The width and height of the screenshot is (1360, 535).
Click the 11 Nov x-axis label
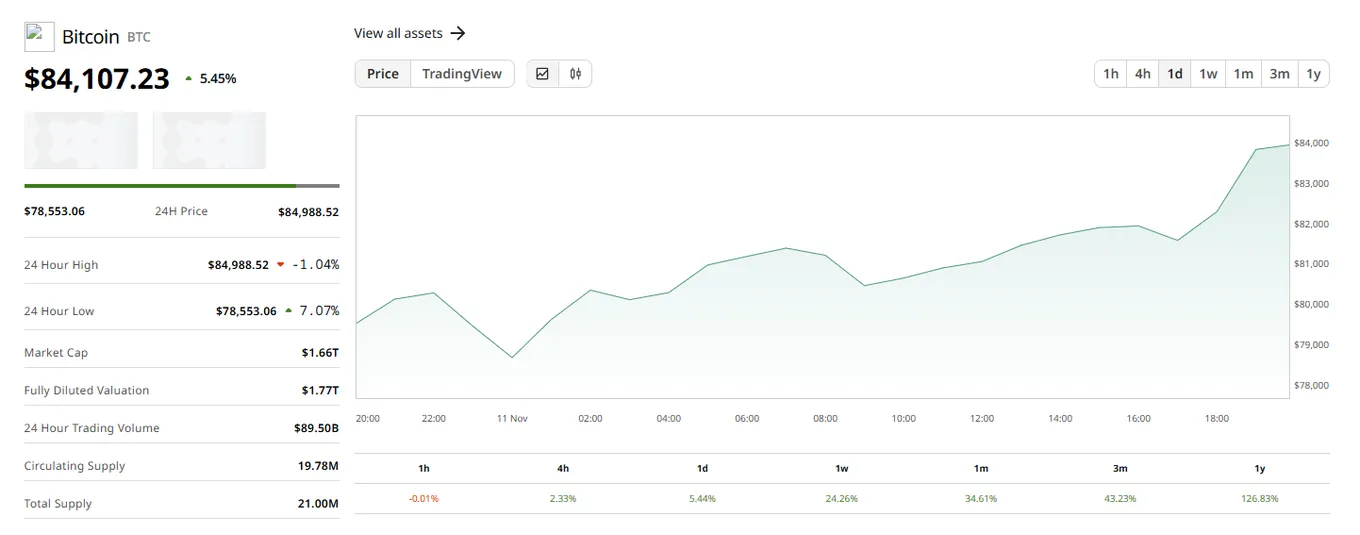(512, 419)
